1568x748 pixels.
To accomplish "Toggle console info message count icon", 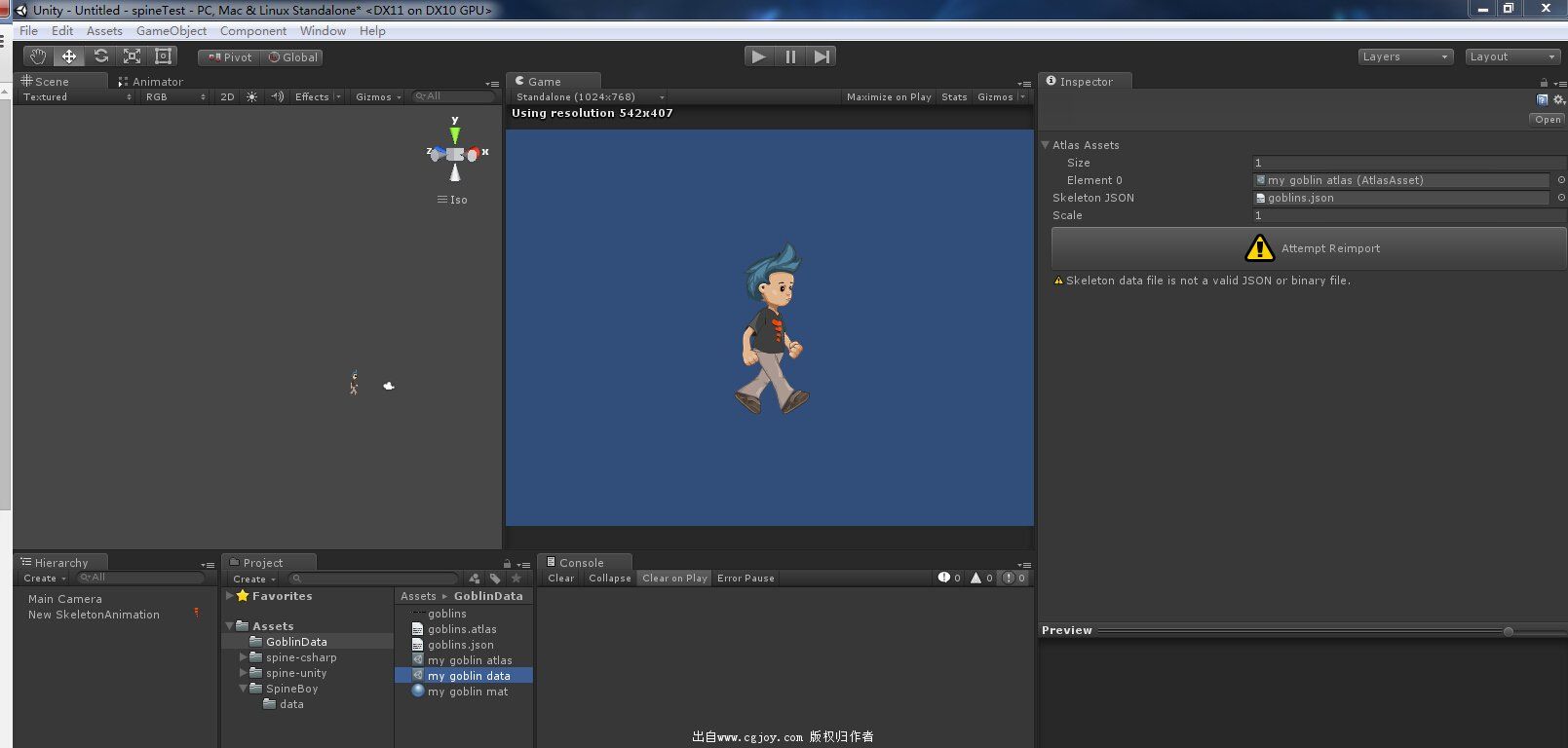I will coord(949,578).
